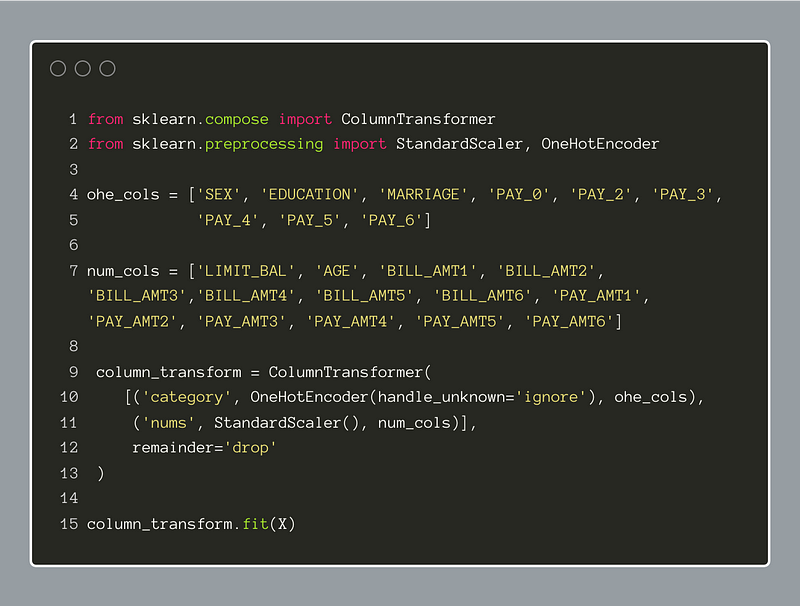The image size is (800, 606).
Task: Click 'num_cols)' on line 11
Action: pyautogui.click(x=419, y=423)
